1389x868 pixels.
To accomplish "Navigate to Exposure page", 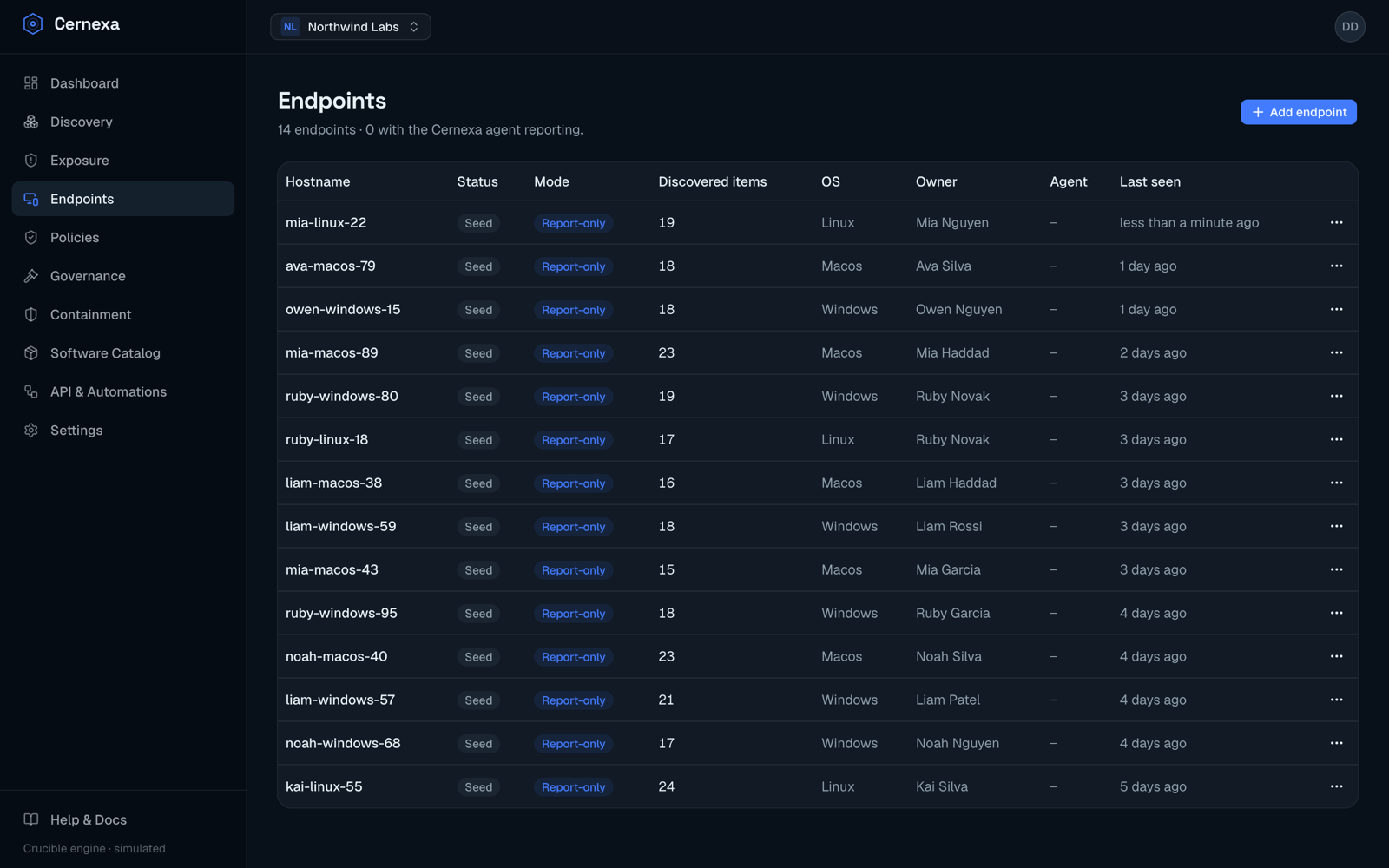I will (x=122, y=161).
